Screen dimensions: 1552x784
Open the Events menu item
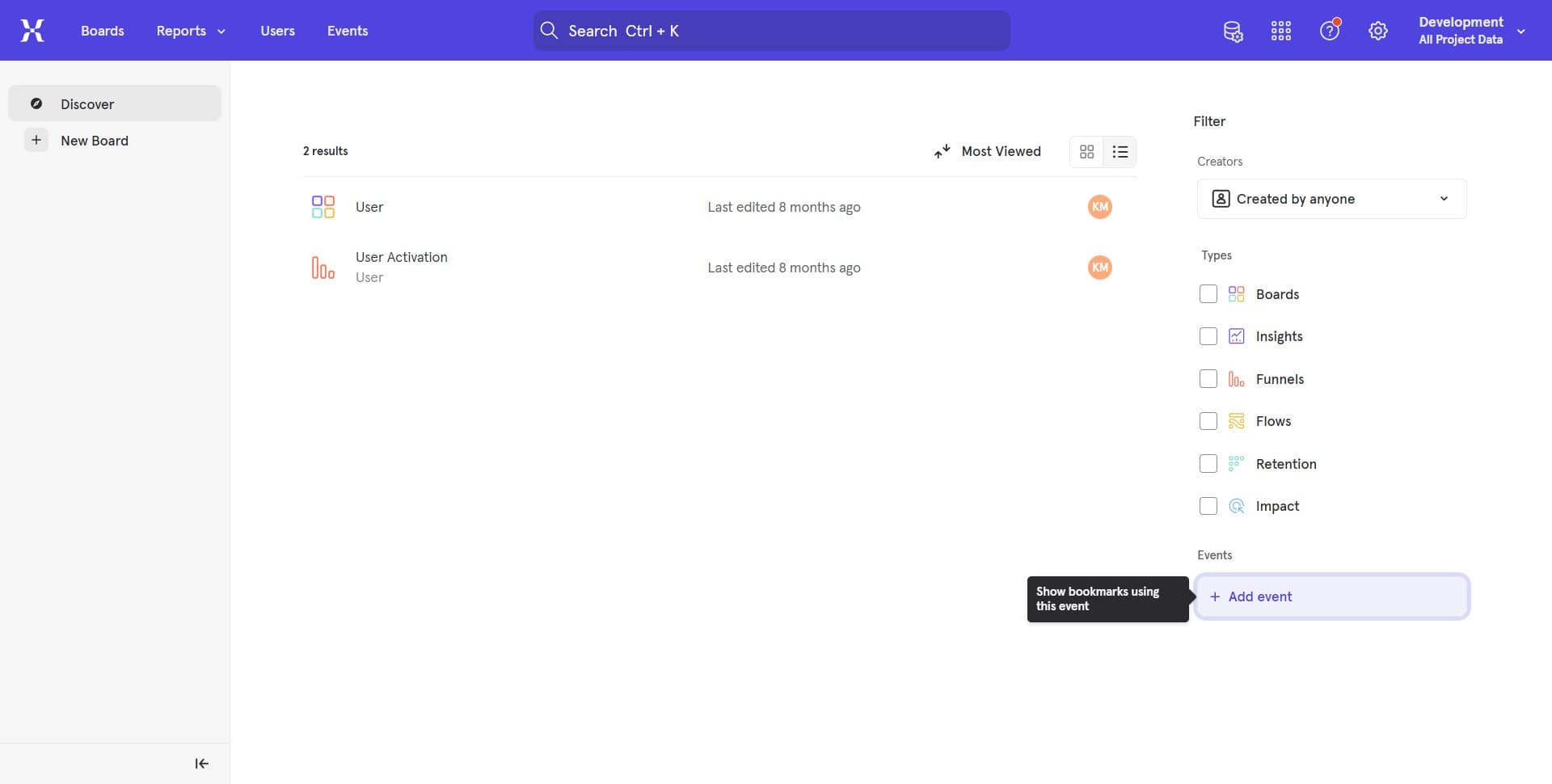[348, 30]
